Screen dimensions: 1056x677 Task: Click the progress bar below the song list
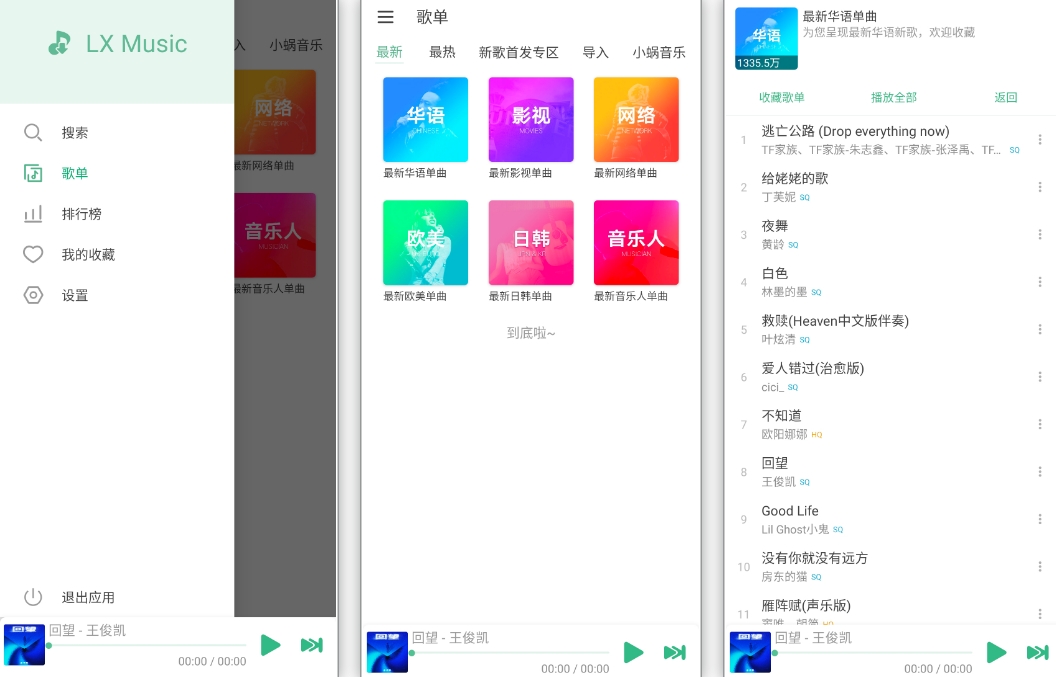pyautogui.click(x=870, y=653)
